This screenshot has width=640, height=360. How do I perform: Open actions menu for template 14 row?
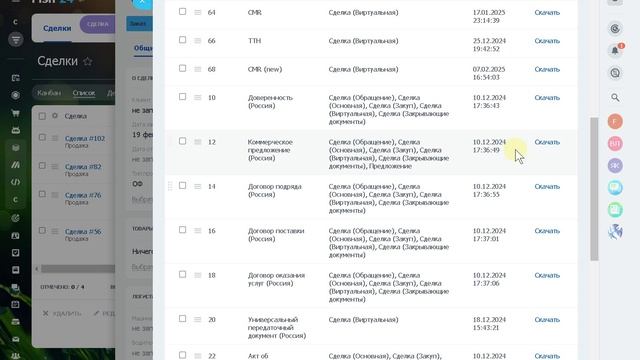click(198, 187)
